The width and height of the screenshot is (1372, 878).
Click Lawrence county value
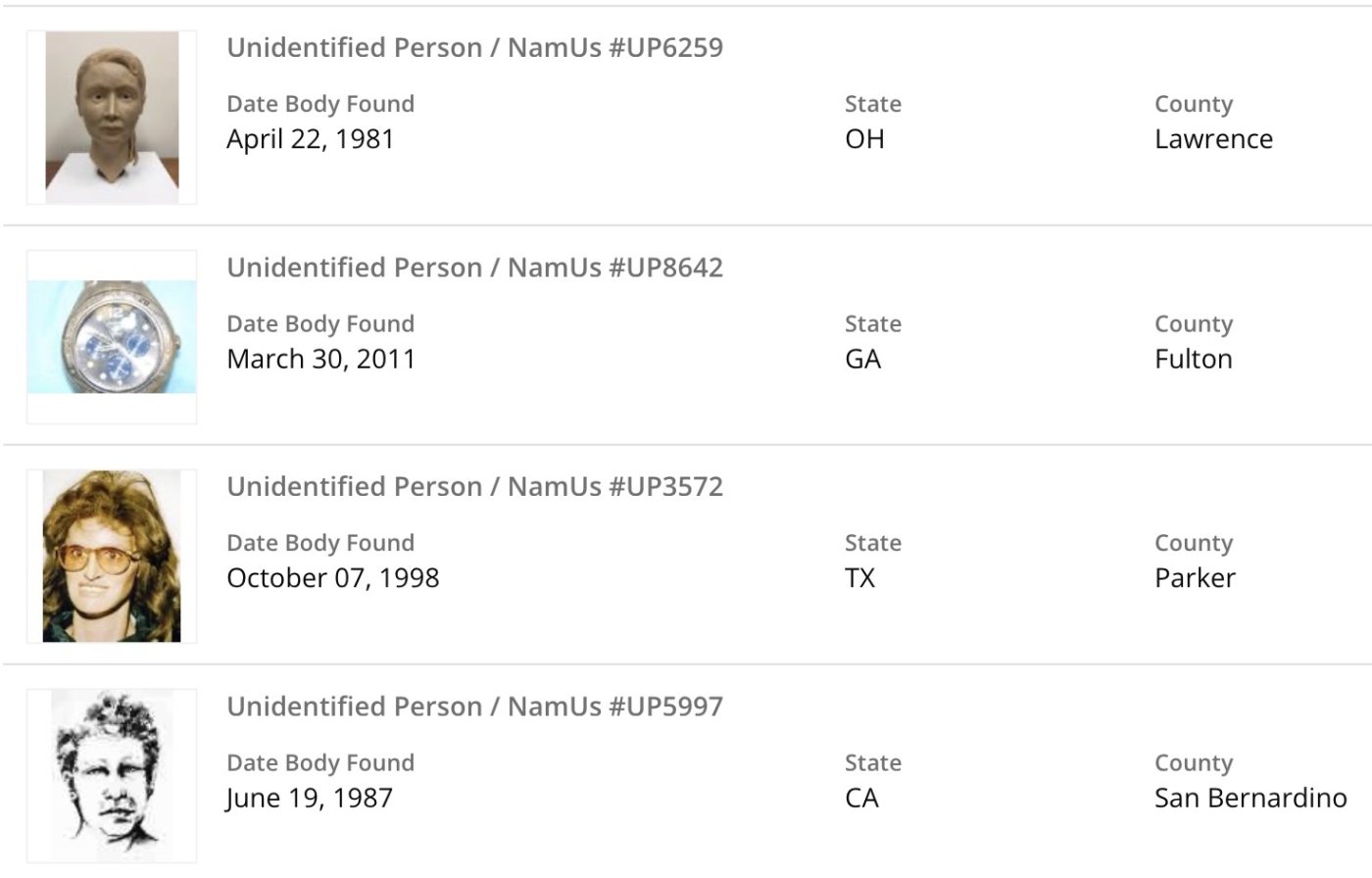(1213, 139)
